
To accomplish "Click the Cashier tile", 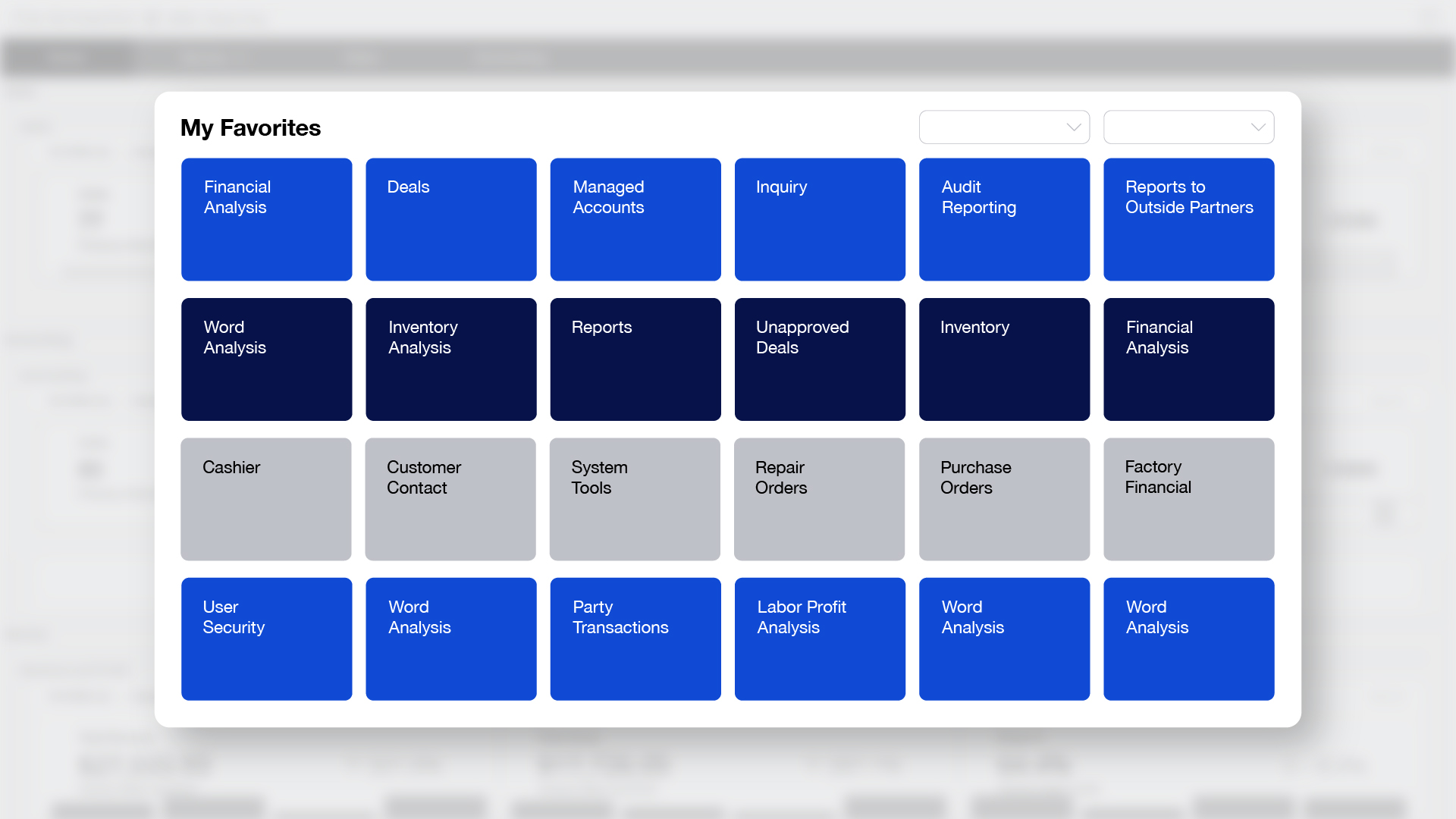I will click(x=265, y=499).
